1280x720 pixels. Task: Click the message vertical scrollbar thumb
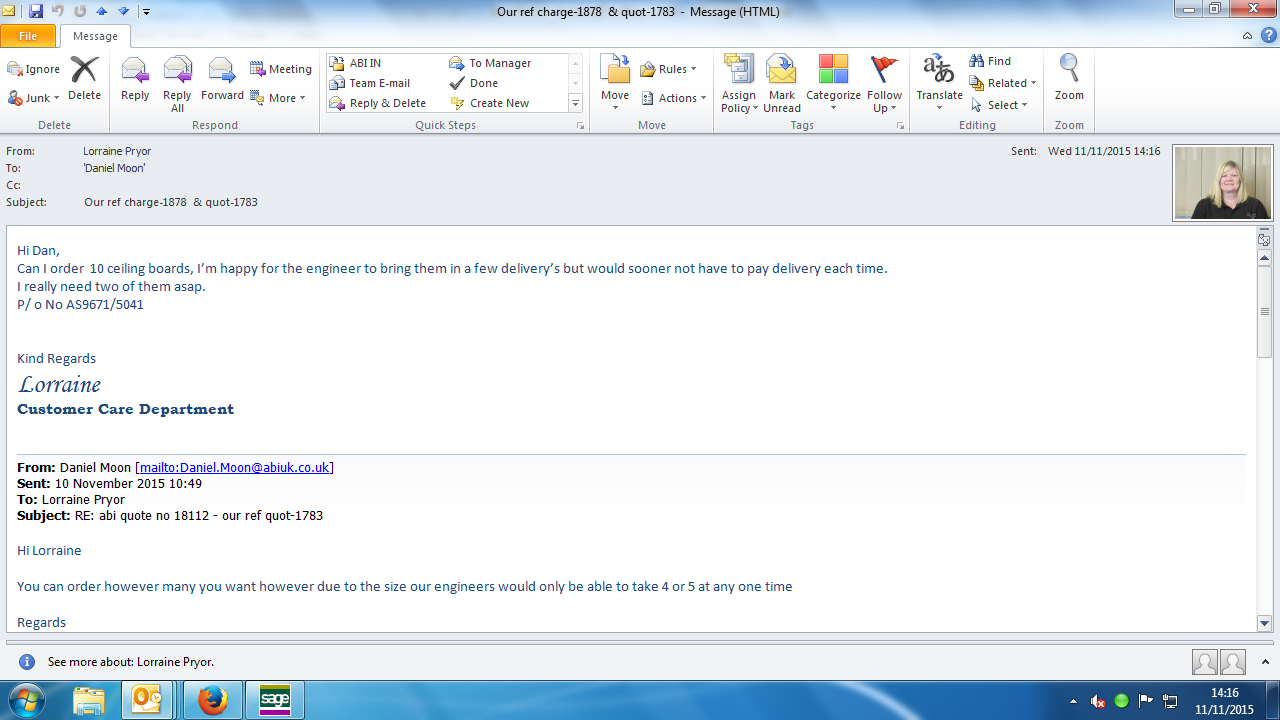pyautogui.click(x=1264, y=311)
